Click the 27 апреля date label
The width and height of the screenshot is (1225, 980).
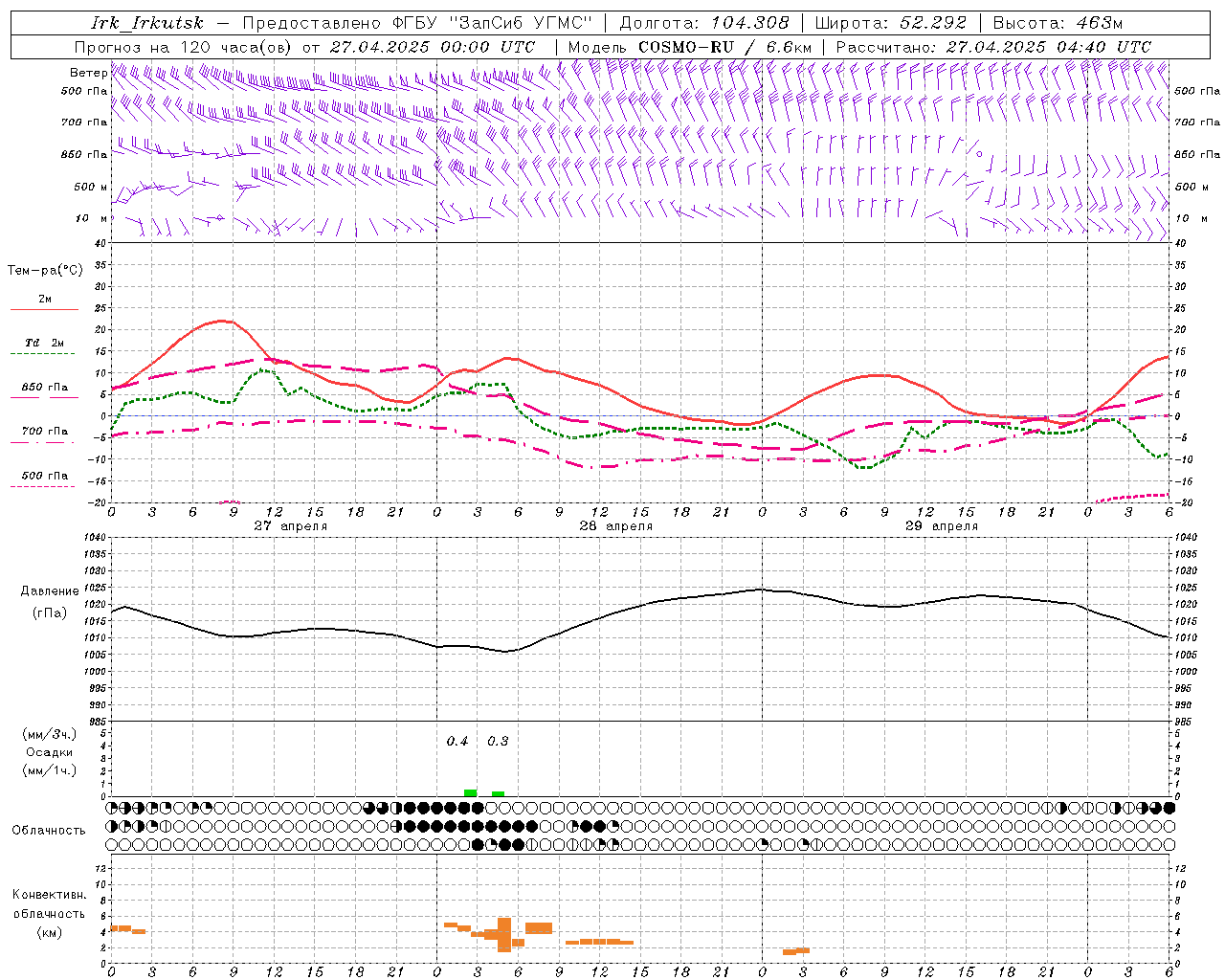click(290, 526)
